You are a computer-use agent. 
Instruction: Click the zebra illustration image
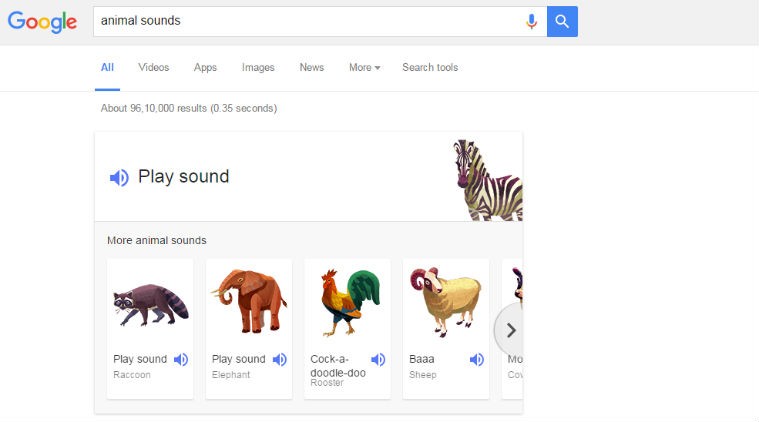pyautogui.click(x=489, y=179)
